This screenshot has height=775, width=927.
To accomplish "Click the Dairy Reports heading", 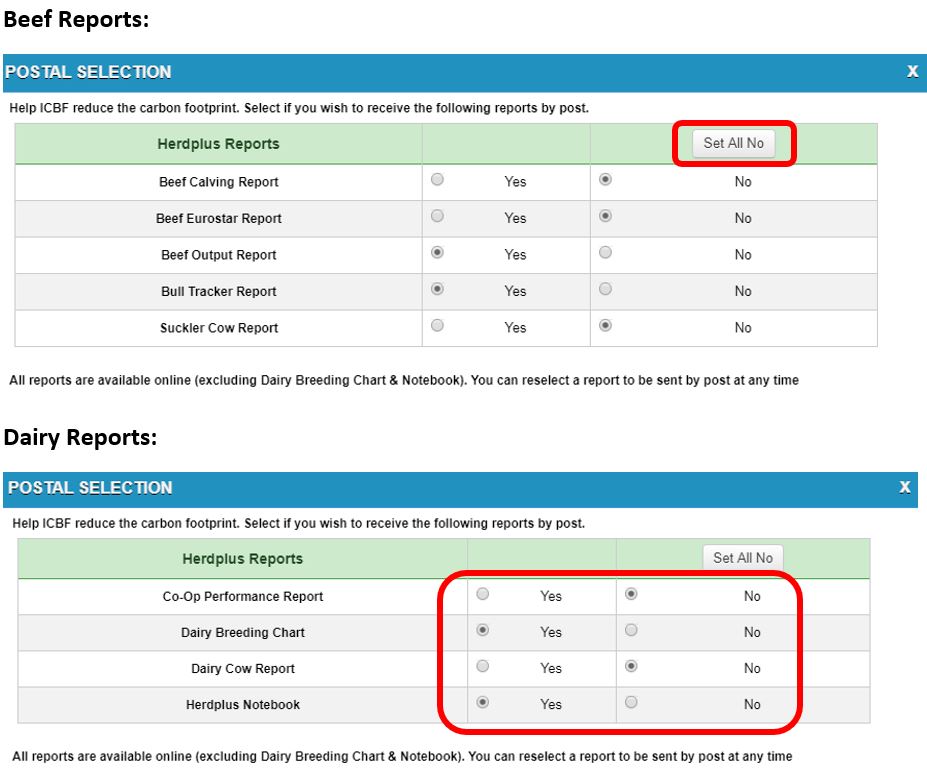I will point(80,437).
